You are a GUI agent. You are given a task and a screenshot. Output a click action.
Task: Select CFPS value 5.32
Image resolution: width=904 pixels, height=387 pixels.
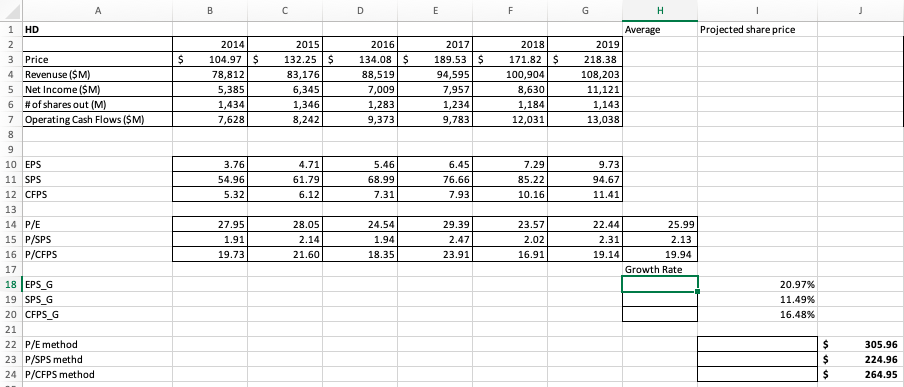(210, 194)
